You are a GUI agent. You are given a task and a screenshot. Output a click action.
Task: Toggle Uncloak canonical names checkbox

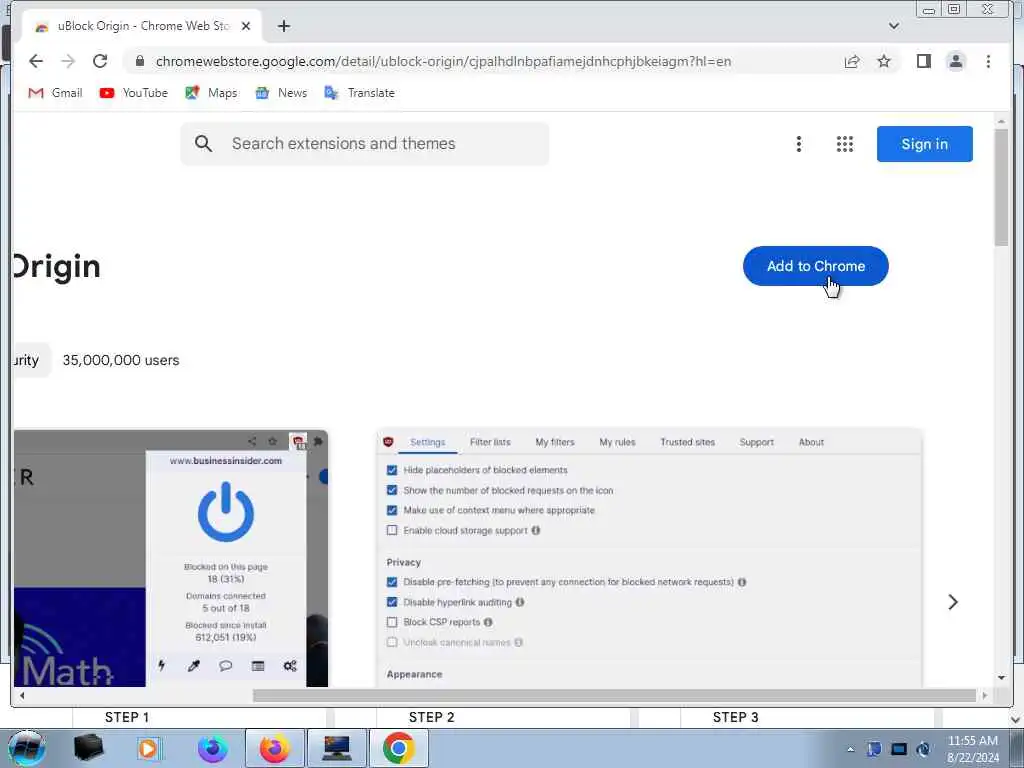pos(392,643)
